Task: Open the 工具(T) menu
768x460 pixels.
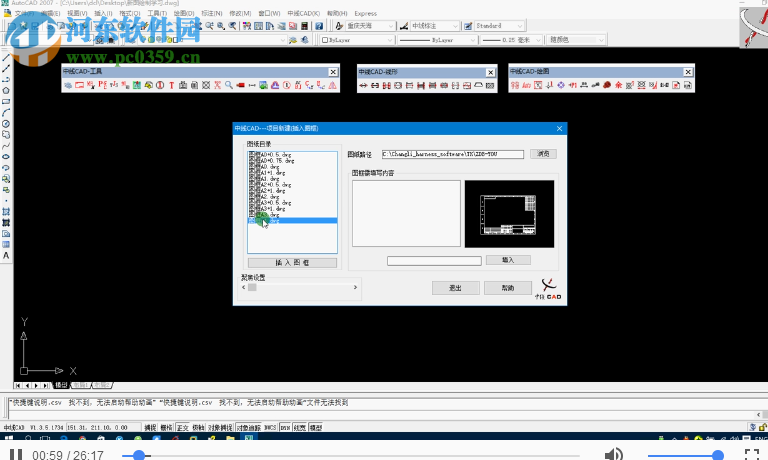Action: [157, 13]
